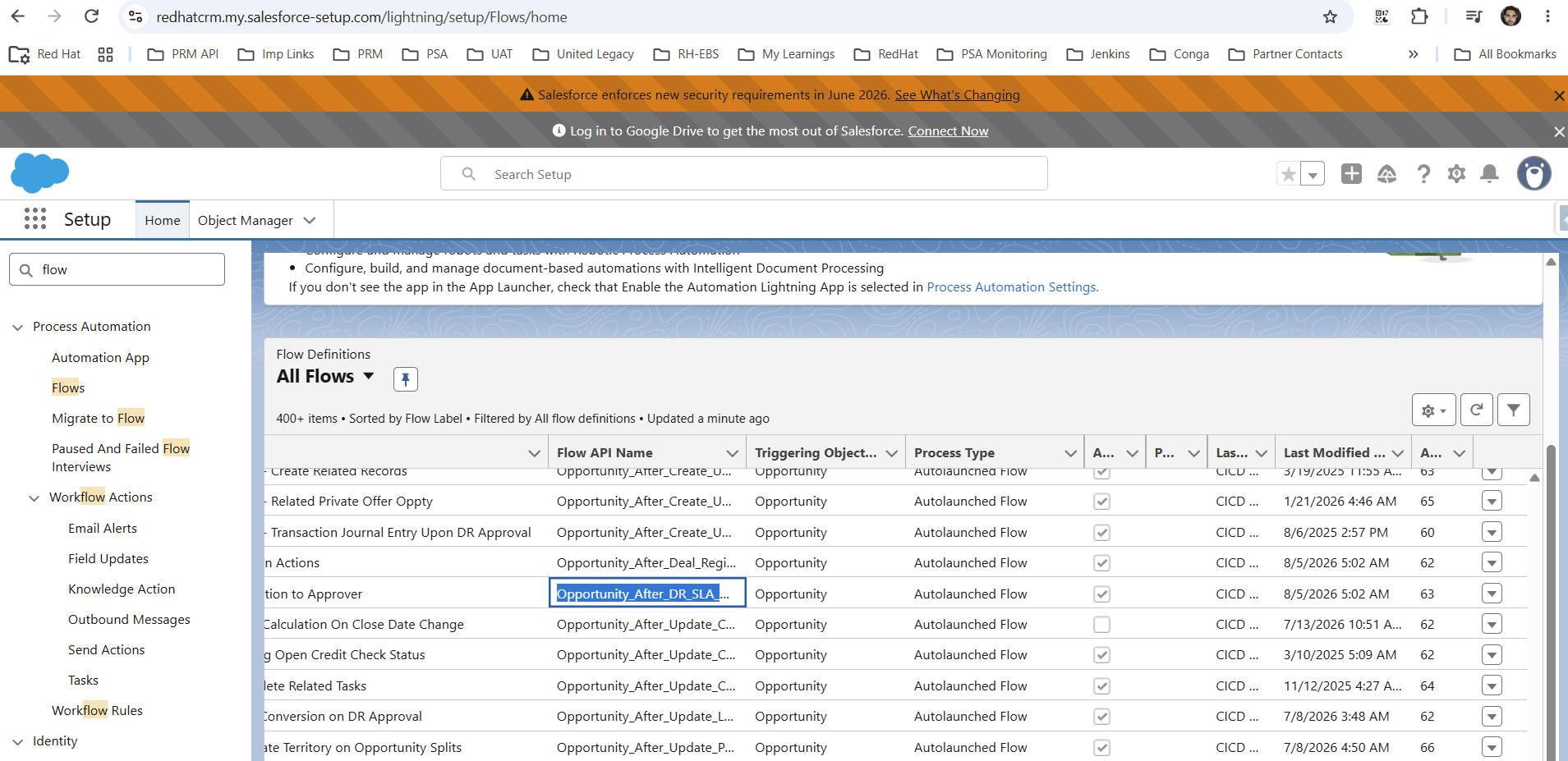Bookmark this page with the star icon
1568x761 pixels.
pyautogui.click(x=1331, y=17)
